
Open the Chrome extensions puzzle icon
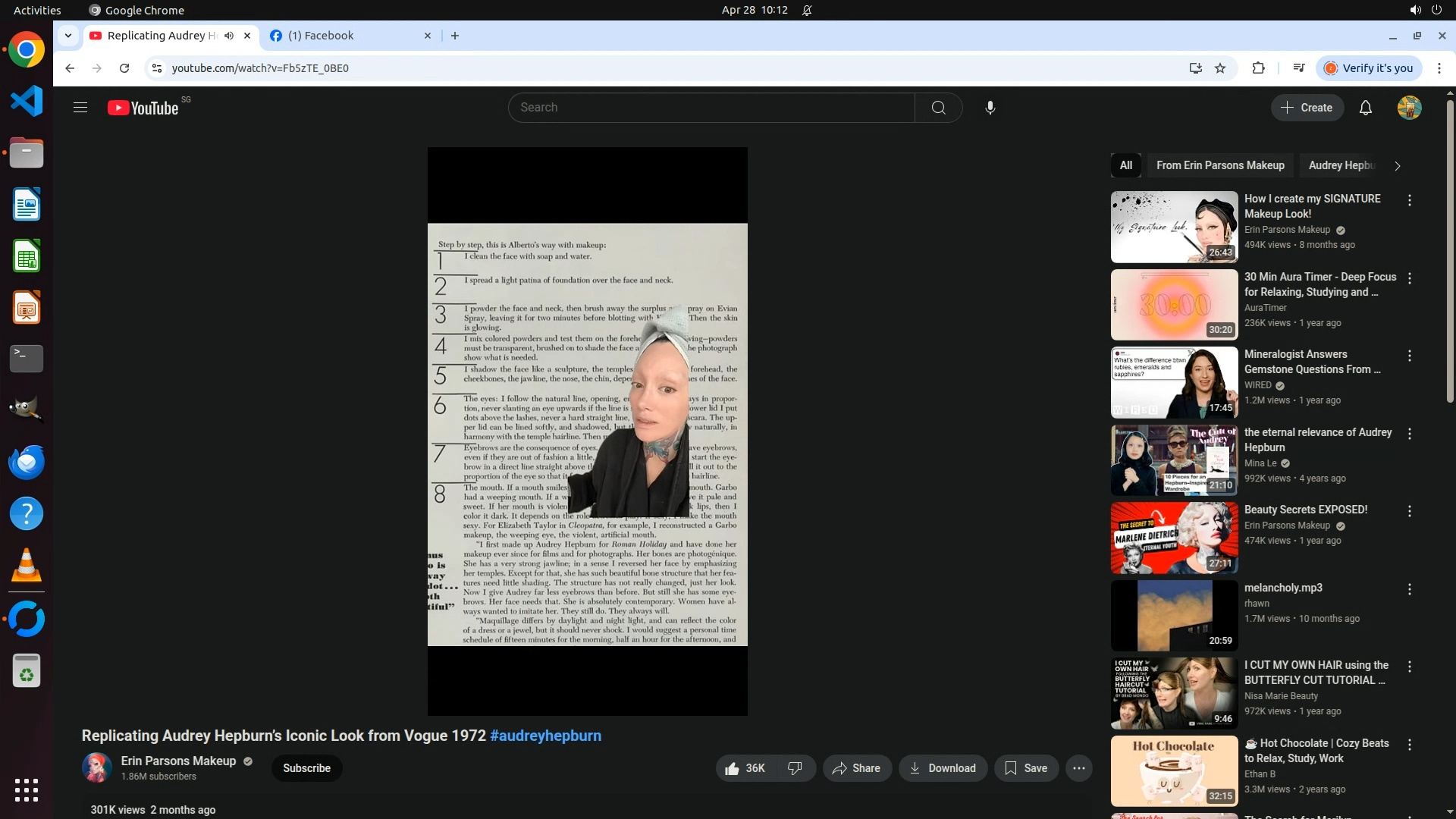click(1258, 68)
